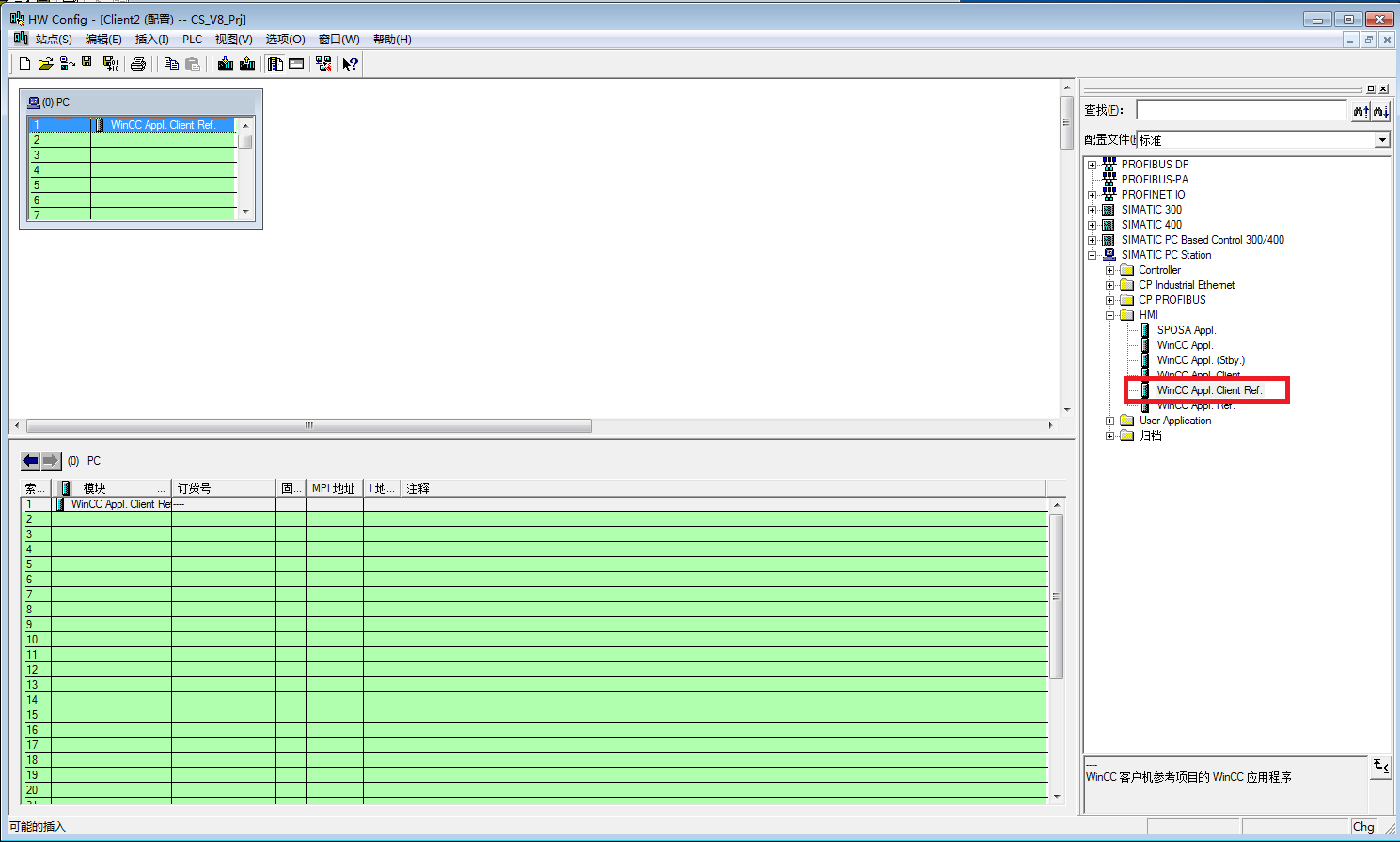Screen dimensions: 1400x842
Task: Open the 配置文件 profile dropdown
Action: coord(1382,140)
